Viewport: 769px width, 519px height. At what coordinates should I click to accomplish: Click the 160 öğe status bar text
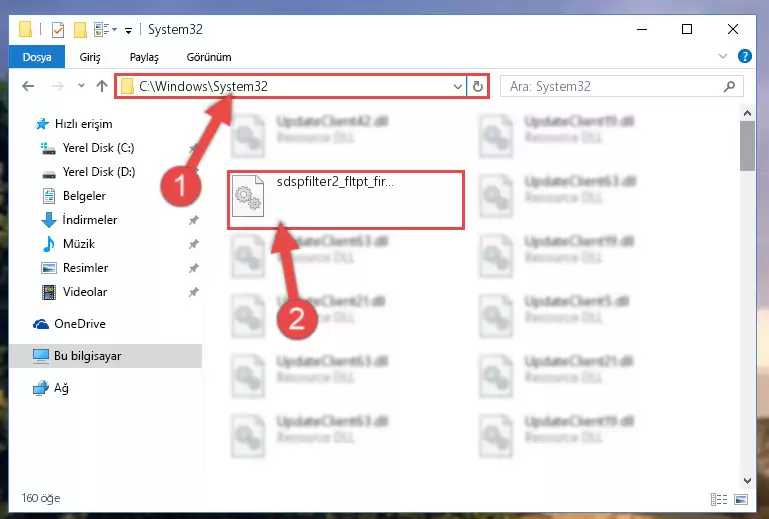tap(41, 498)
